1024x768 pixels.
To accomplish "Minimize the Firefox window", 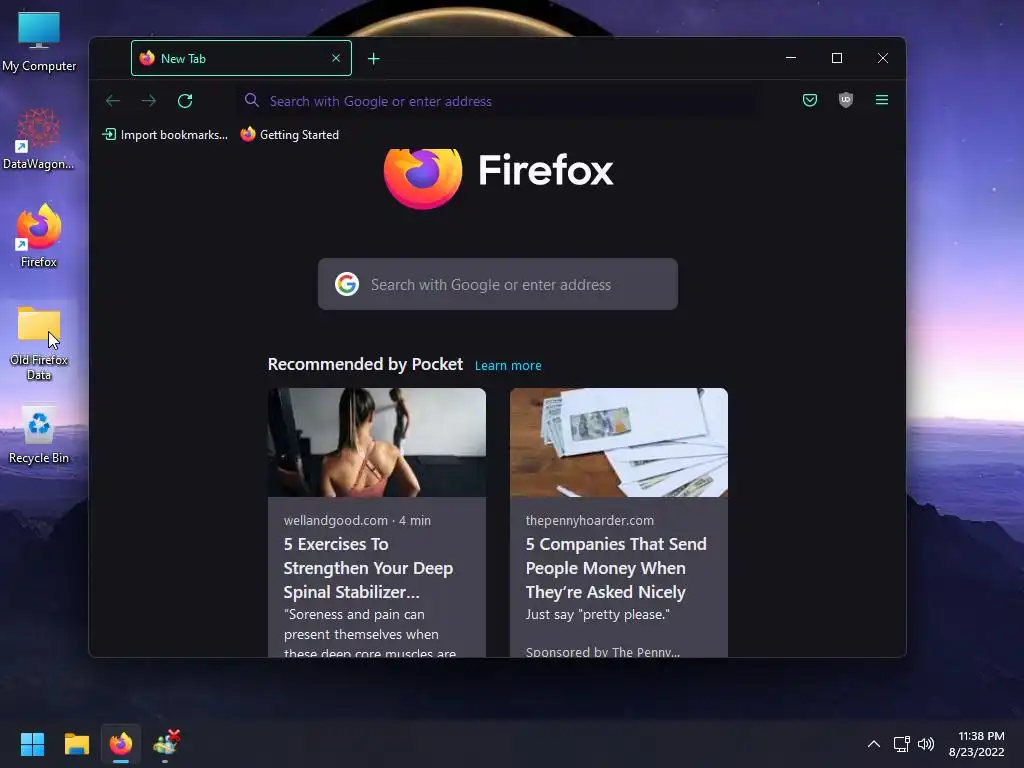I will [791, 58].
